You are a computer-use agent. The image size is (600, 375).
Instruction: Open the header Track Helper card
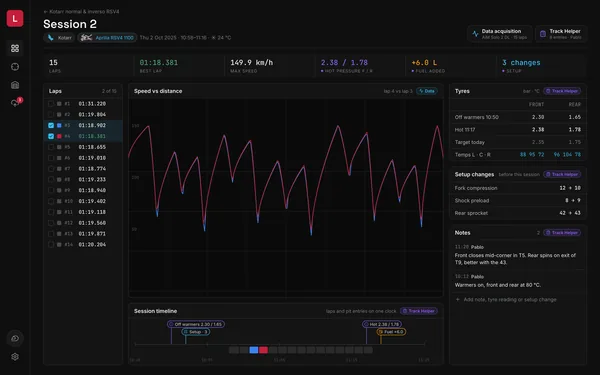click(x=561, y=34)
